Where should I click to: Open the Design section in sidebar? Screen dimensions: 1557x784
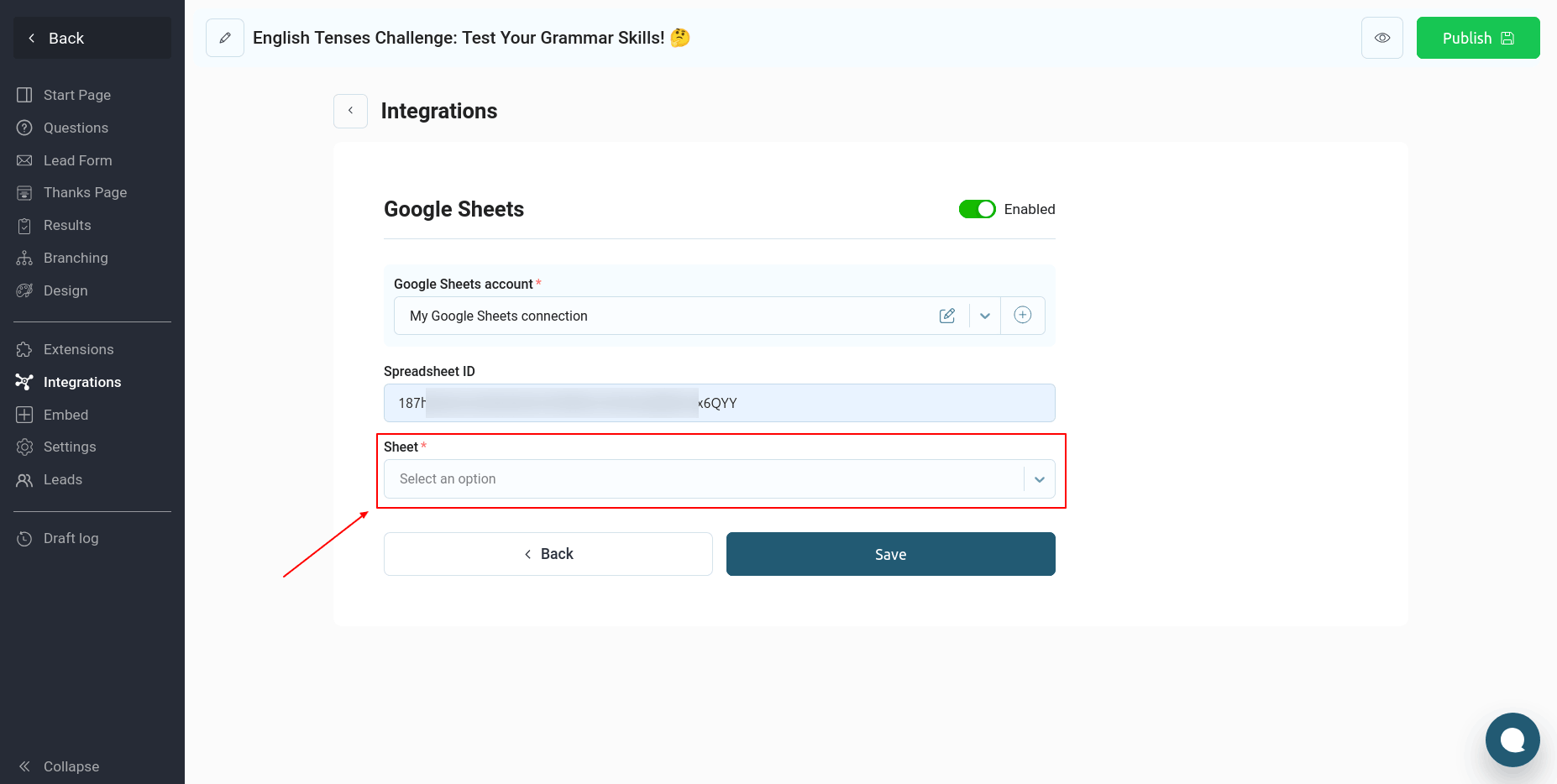(66, 290)
